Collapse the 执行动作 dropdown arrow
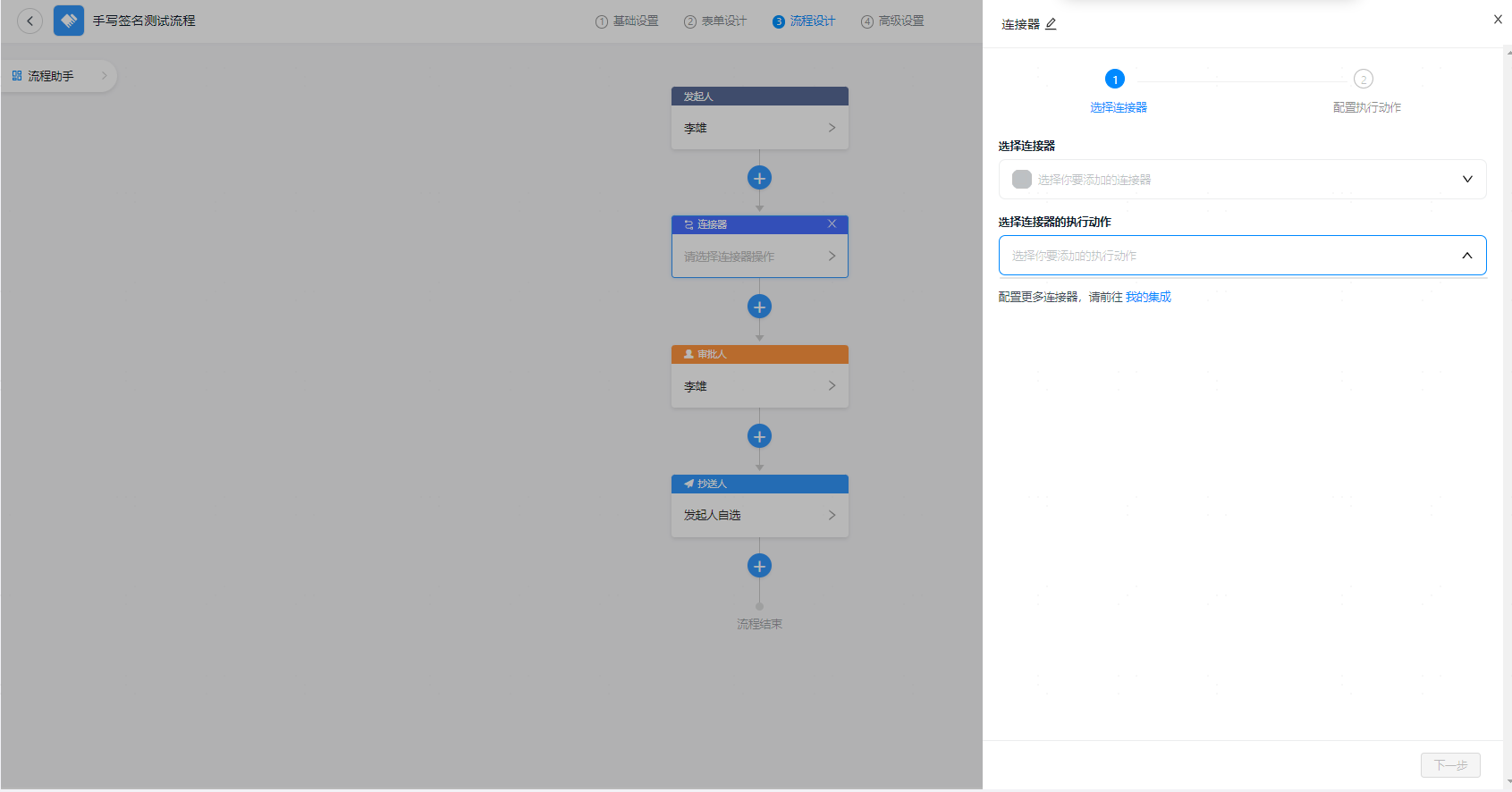 pos(1467,256)
